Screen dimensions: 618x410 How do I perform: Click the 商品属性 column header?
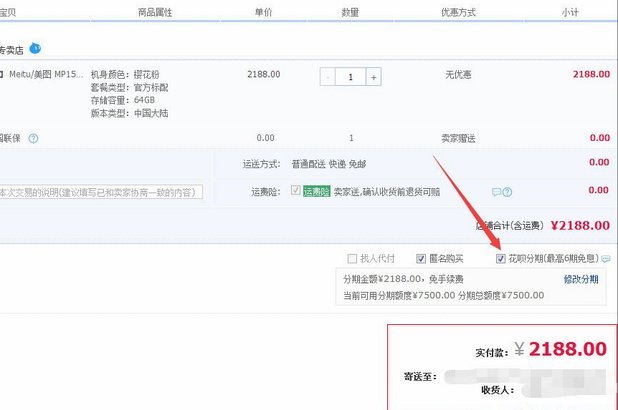(x=155, y=12)
